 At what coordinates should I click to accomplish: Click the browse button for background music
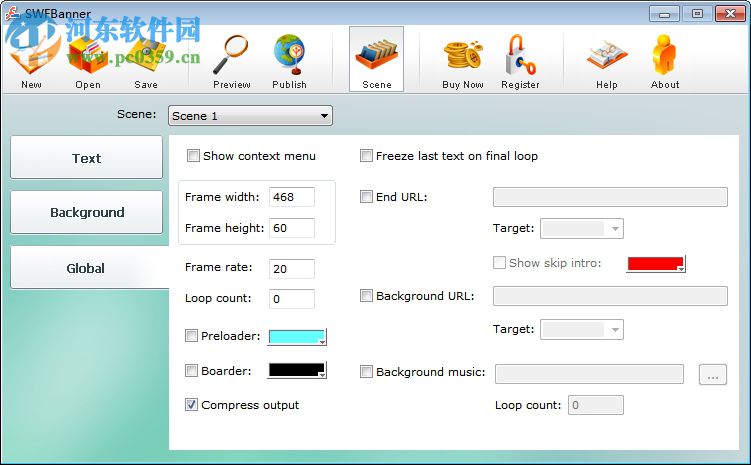pos(713,374)
